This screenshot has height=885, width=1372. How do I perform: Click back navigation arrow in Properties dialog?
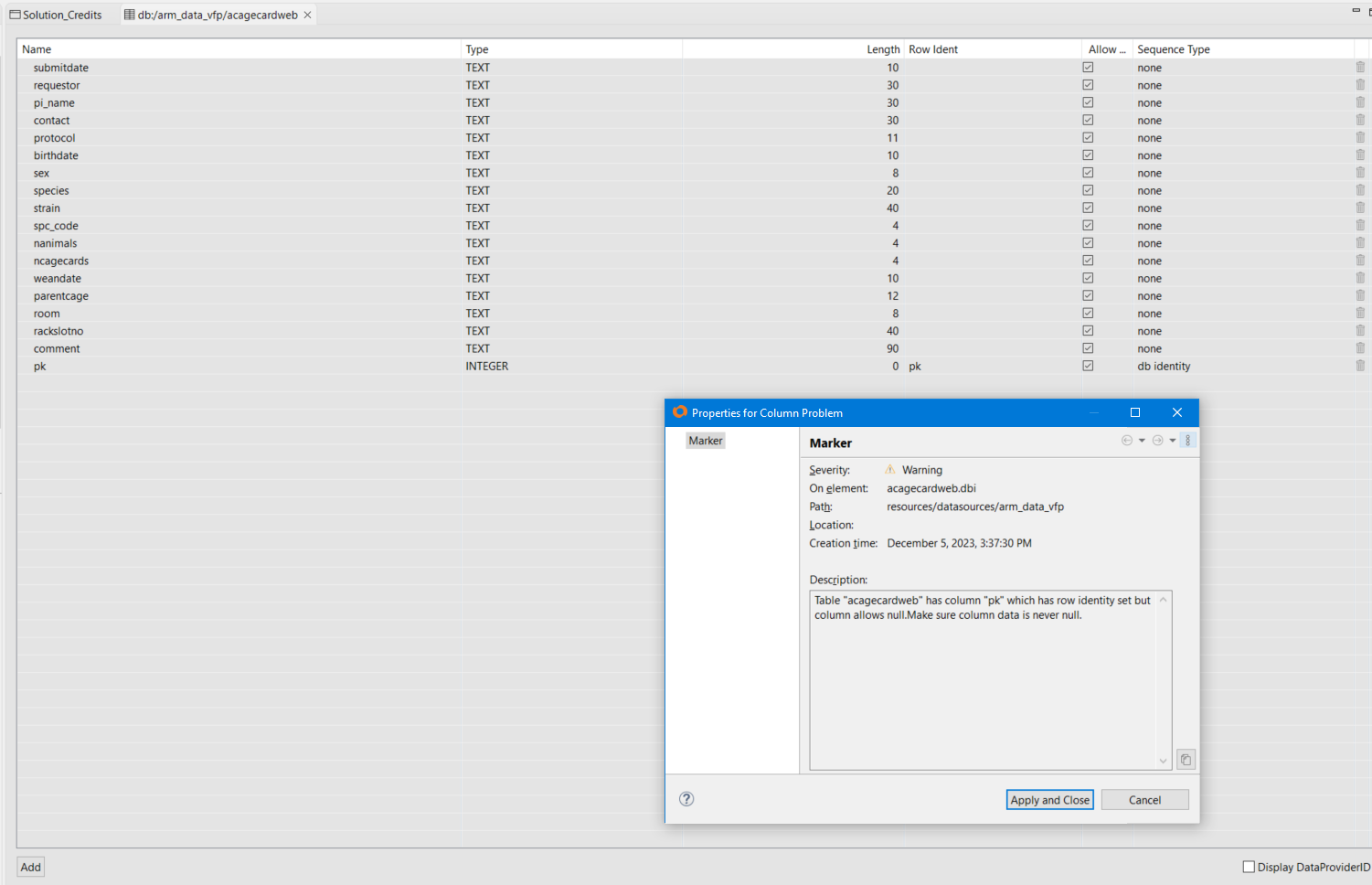[1127, 441]
